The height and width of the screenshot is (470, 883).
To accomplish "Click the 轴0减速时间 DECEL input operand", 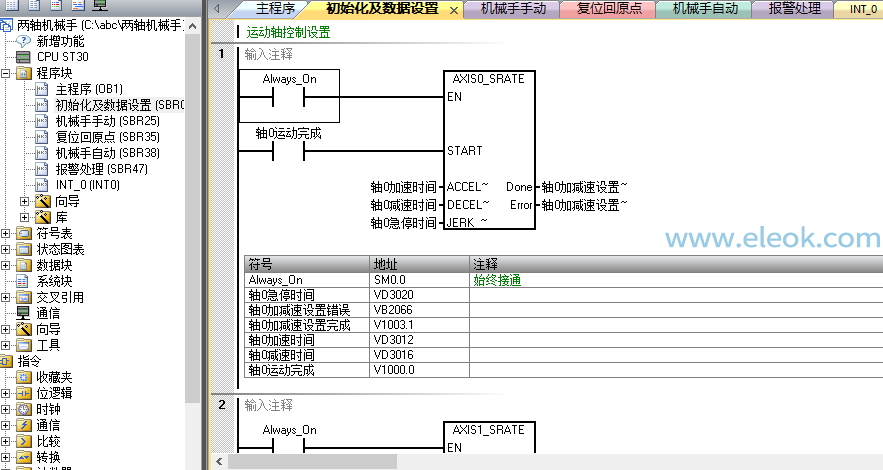I will [403, 205].
